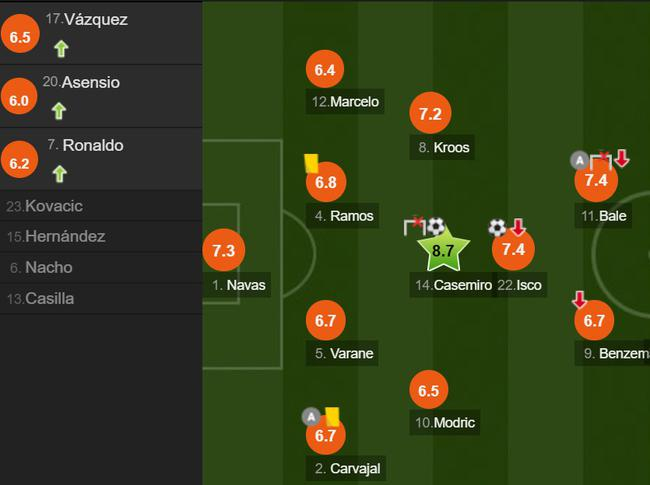Screen dimensions: 650x485
Task: Click Kroos 7.2 rating circle
Action: (430, 114)
